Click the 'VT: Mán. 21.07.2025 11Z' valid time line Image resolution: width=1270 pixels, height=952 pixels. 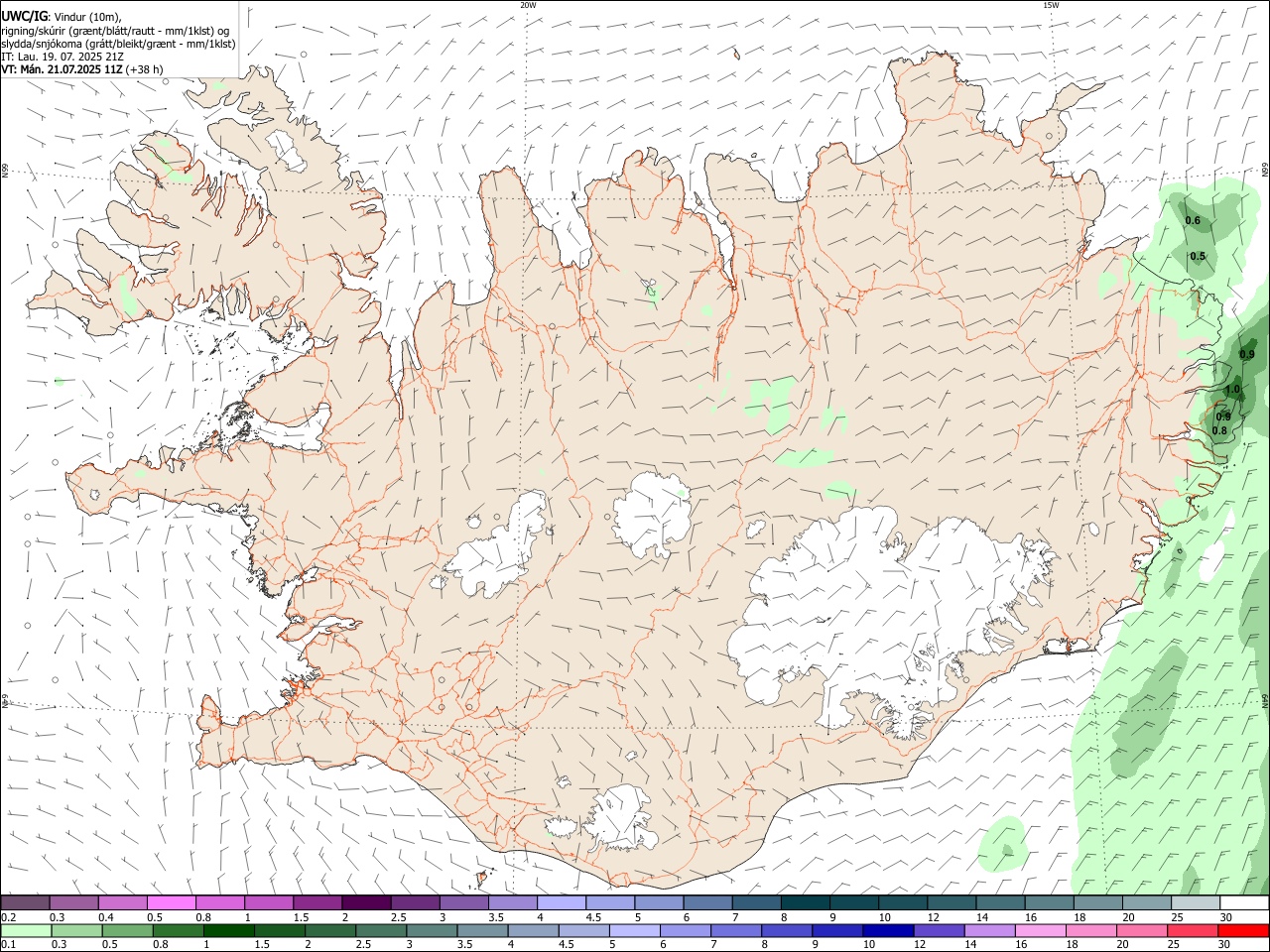62,69
